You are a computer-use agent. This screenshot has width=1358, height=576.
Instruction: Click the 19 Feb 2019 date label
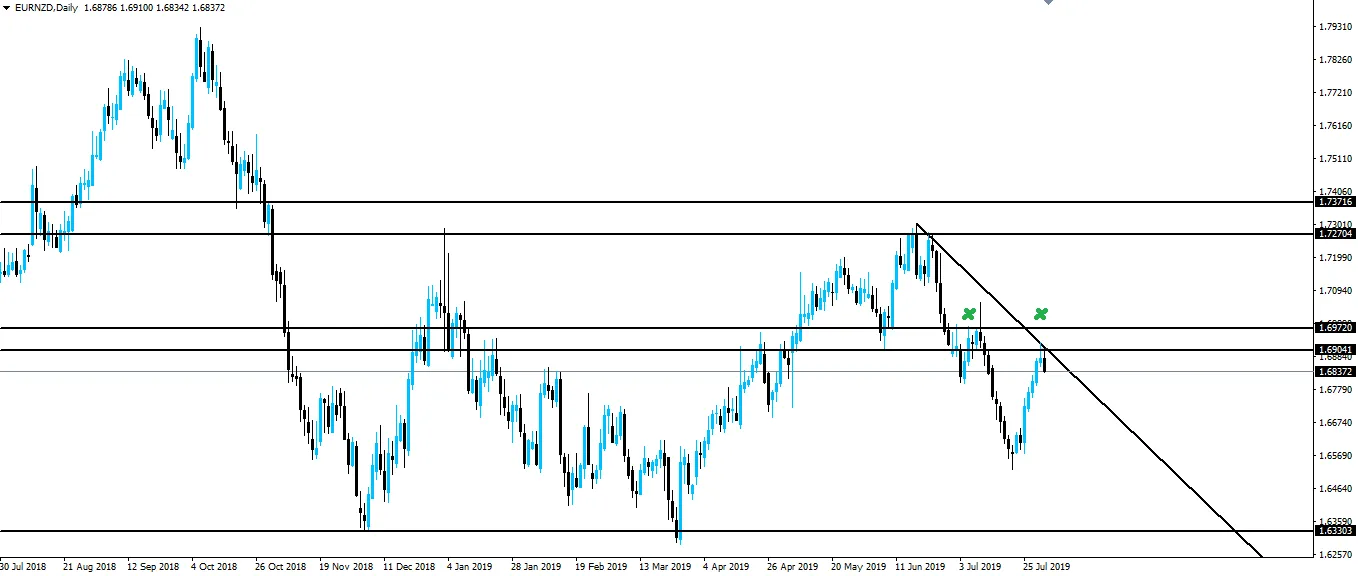pyautogui.click(x=601, y=566)
